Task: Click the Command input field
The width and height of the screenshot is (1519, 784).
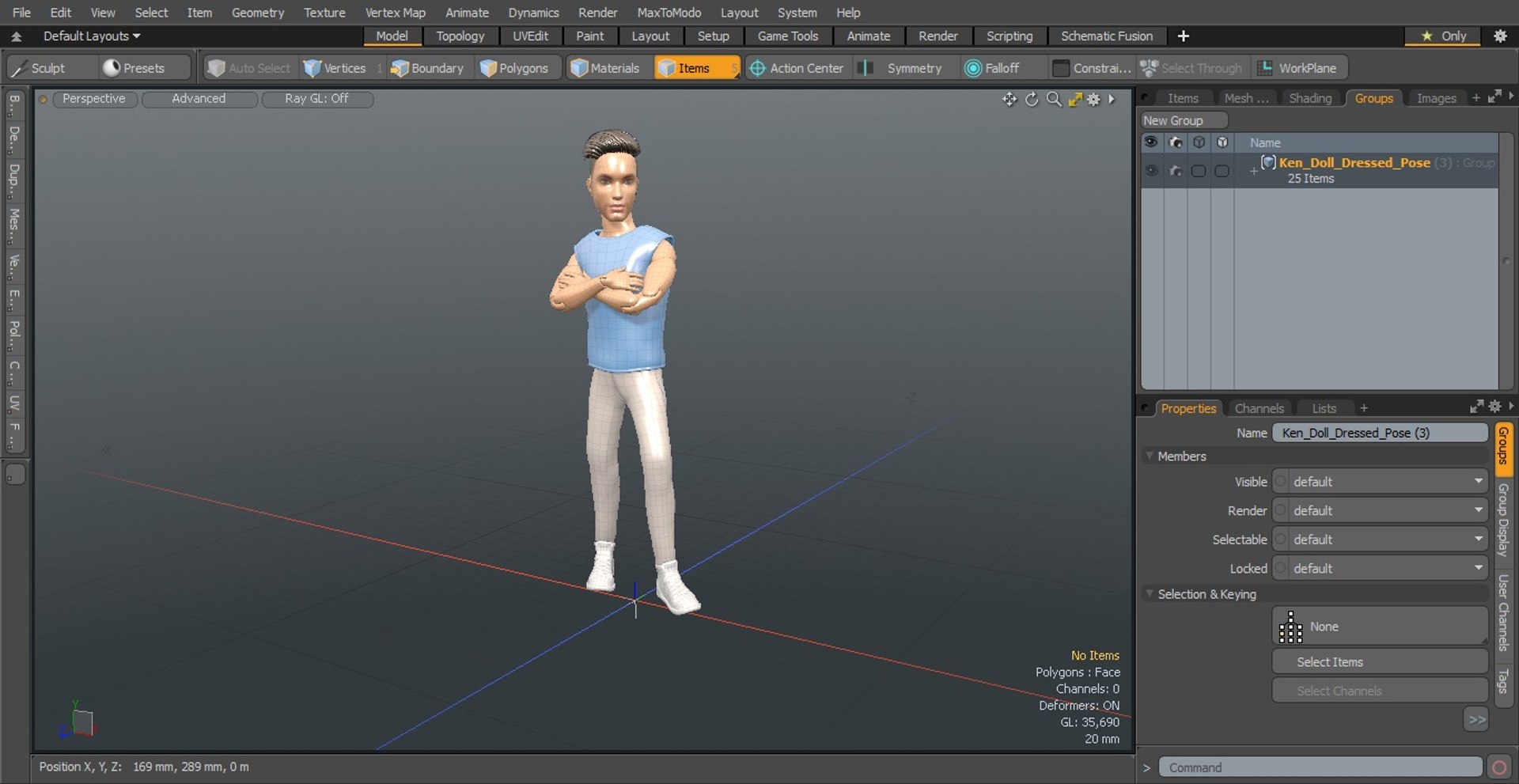Action: [x=1320, y=767]
